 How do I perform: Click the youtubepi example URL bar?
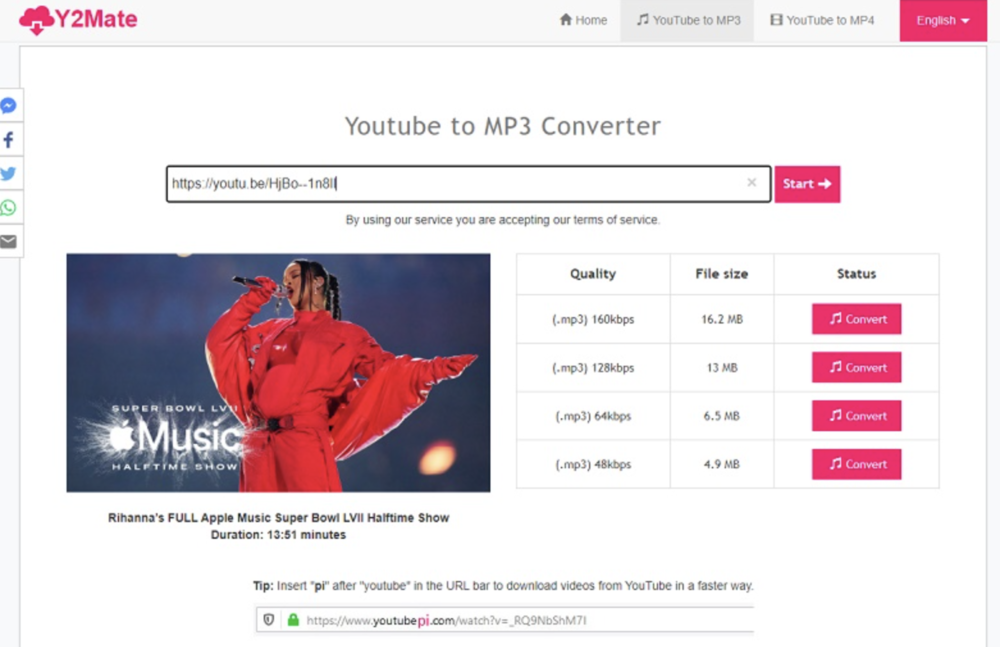click(504, 620)
